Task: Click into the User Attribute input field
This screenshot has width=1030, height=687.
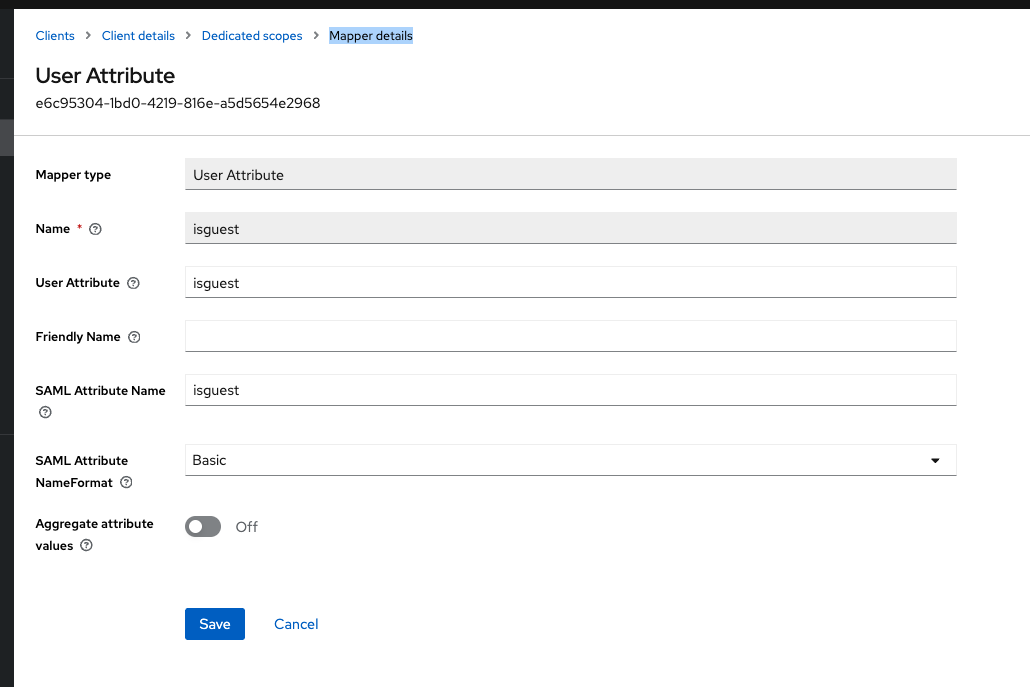Action: (570, 282)
